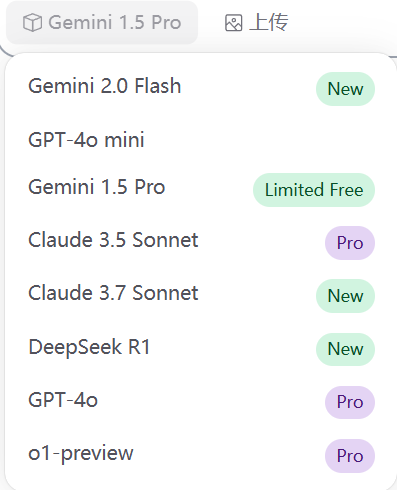Click the Pro badge beside GPT-4o
This screenshot has height=490, width=397.
point(350,402)
